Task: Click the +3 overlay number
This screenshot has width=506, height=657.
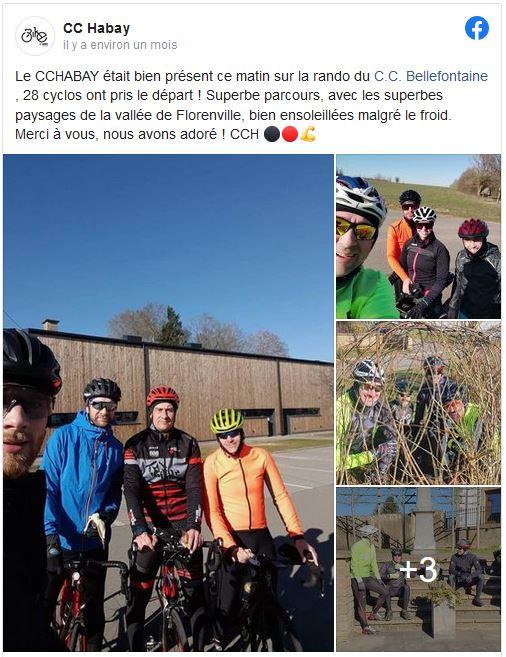Action: point(418,569)
